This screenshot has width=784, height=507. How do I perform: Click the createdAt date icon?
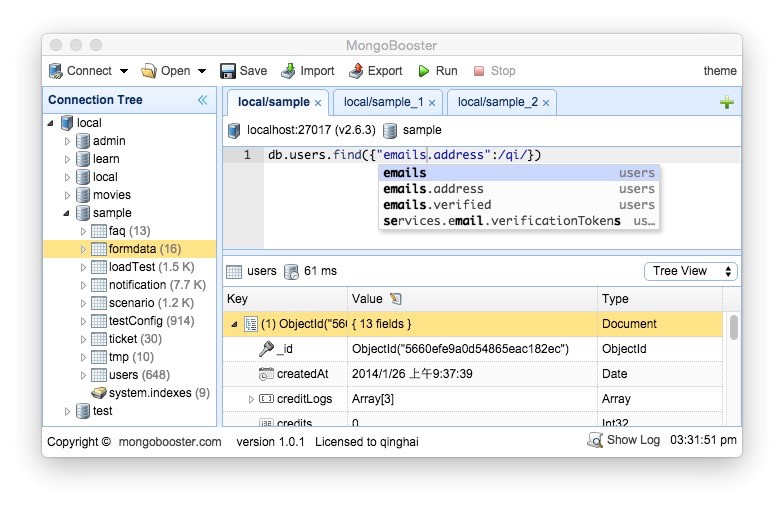[x=266, y=374]
